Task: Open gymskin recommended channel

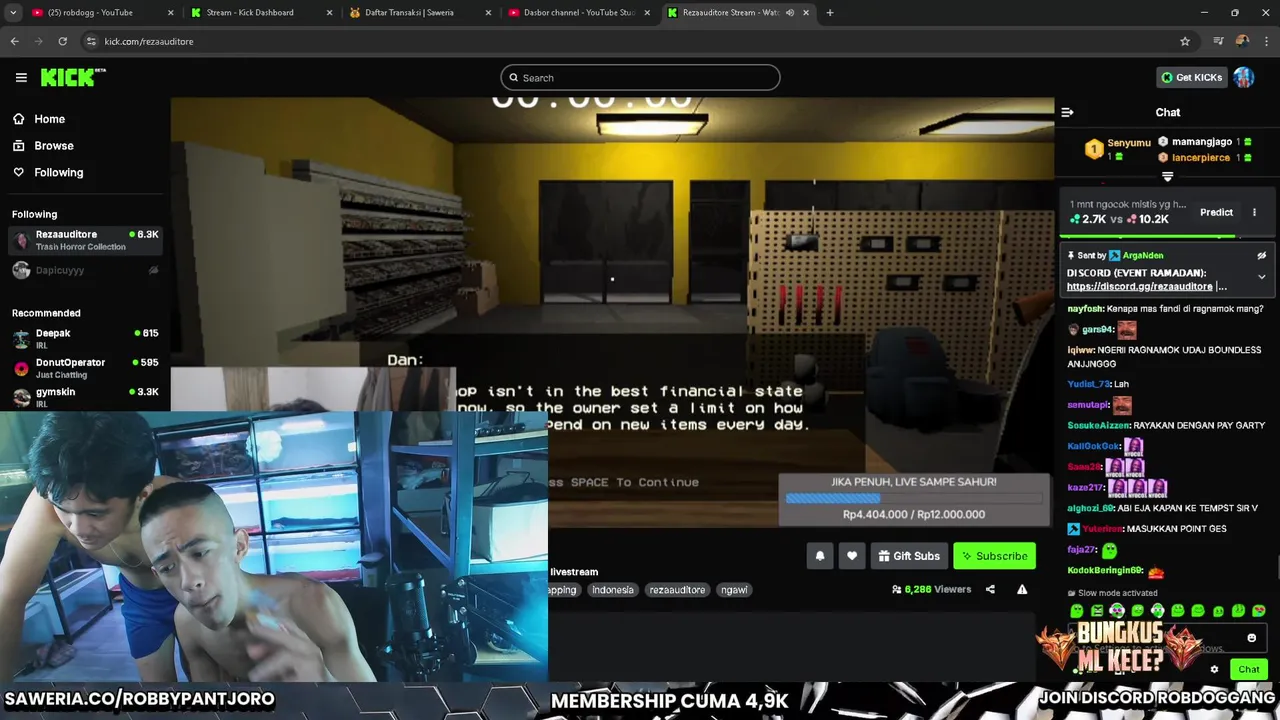Action: tap(85, 397)
